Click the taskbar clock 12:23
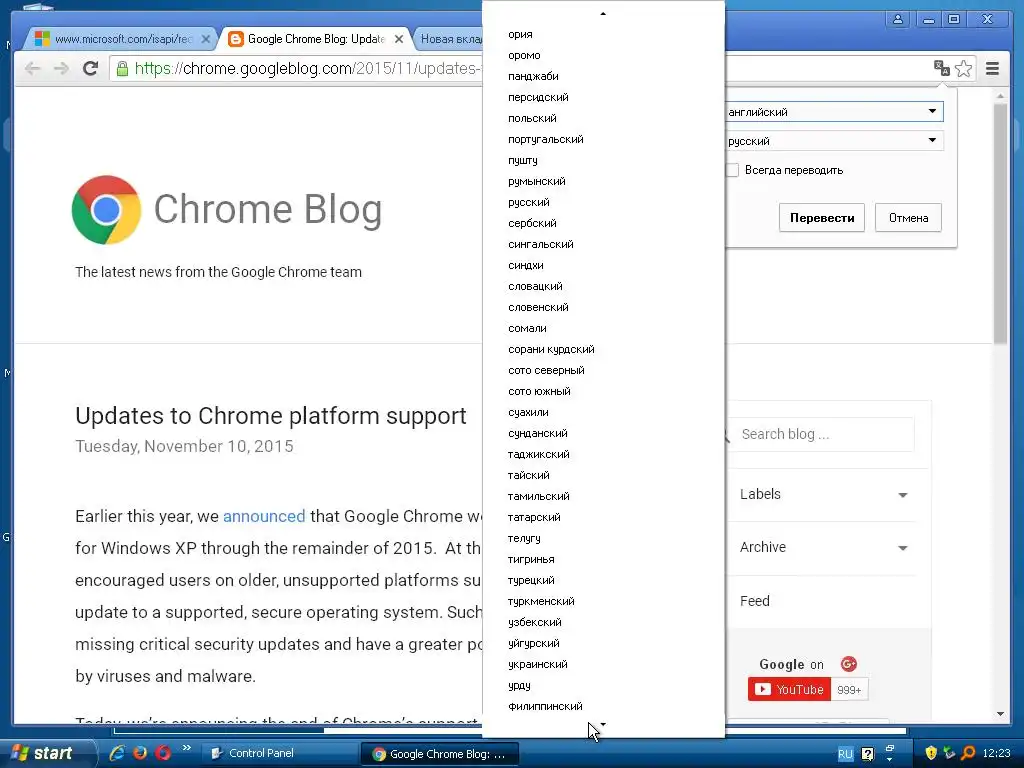The width and height of the screenshot is (1024, 768). coord(996,753)
